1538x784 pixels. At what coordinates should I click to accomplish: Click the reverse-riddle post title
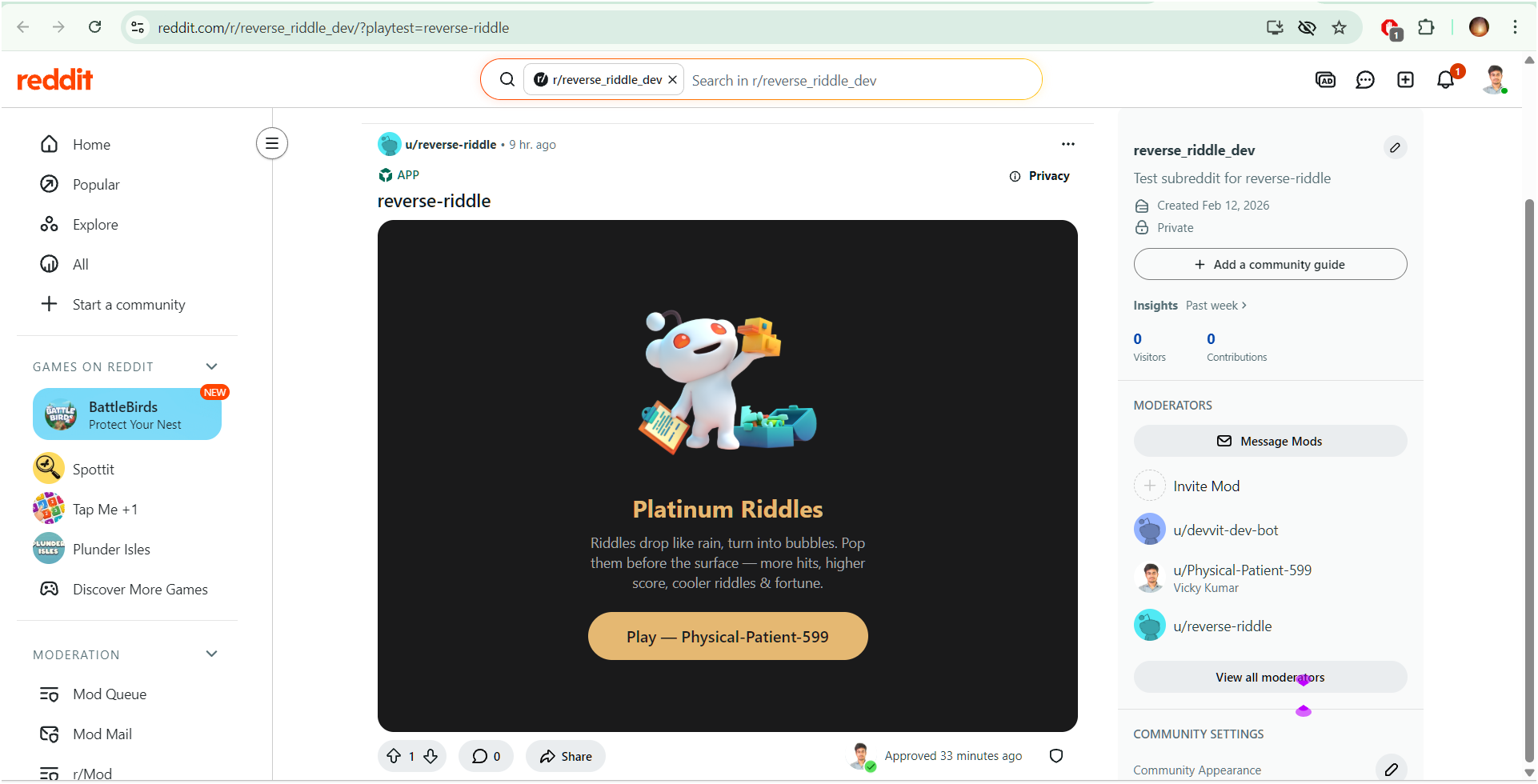[434, 201]
